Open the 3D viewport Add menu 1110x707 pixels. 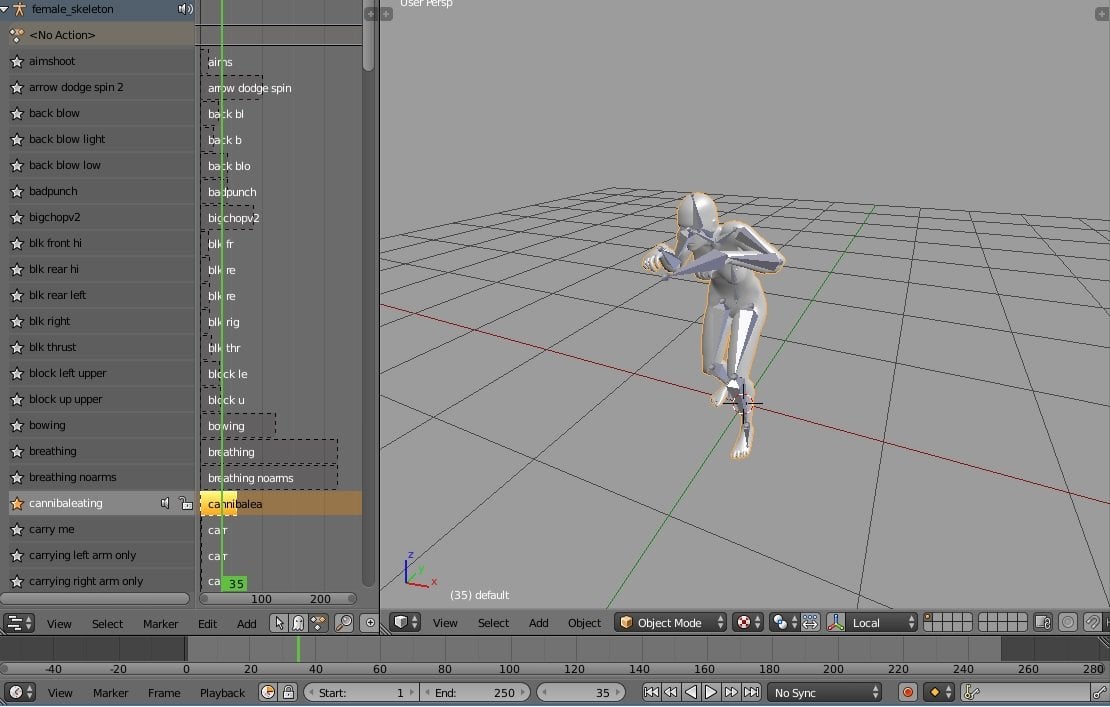click(x=538, y=623)
